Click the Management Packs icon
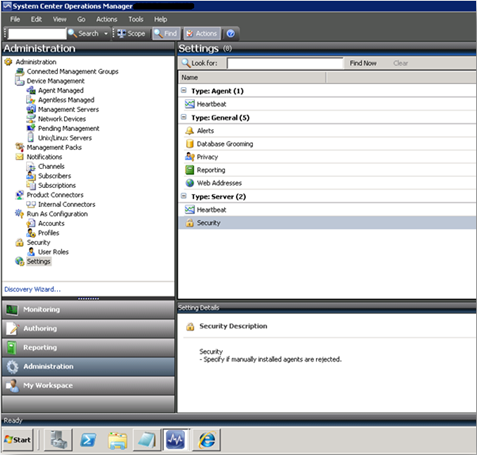The width and height of the screenshot is (477, 455). 20,147
